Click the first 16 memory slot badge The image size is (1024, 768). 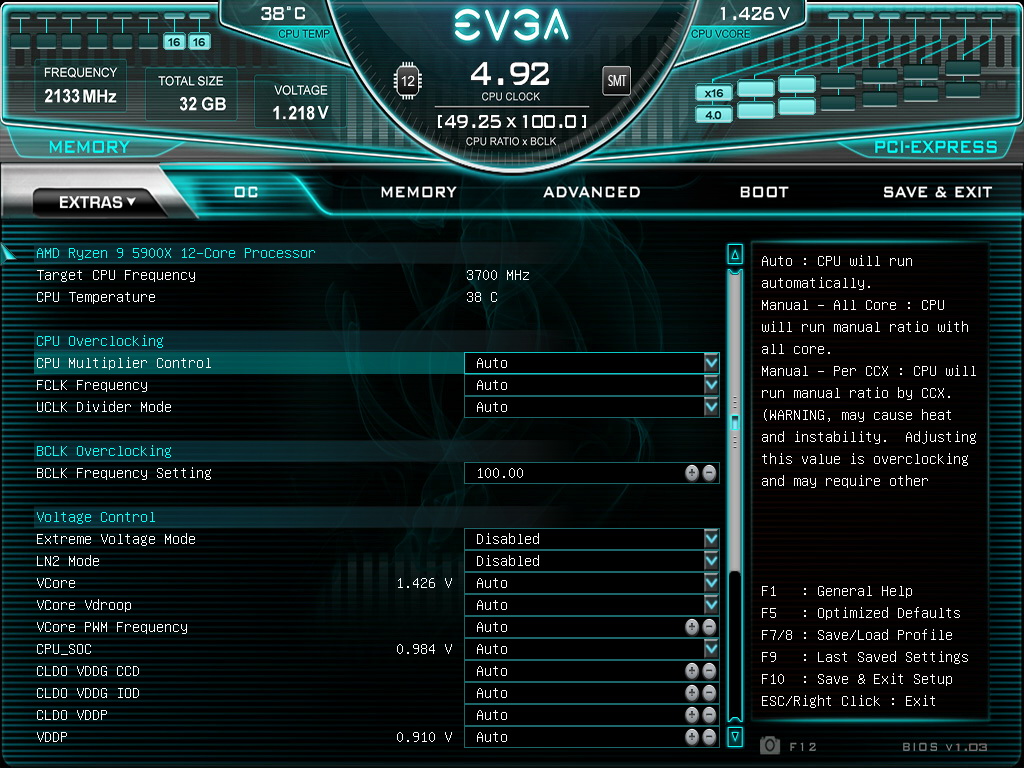pyautogui.click(x=174, y=42)
